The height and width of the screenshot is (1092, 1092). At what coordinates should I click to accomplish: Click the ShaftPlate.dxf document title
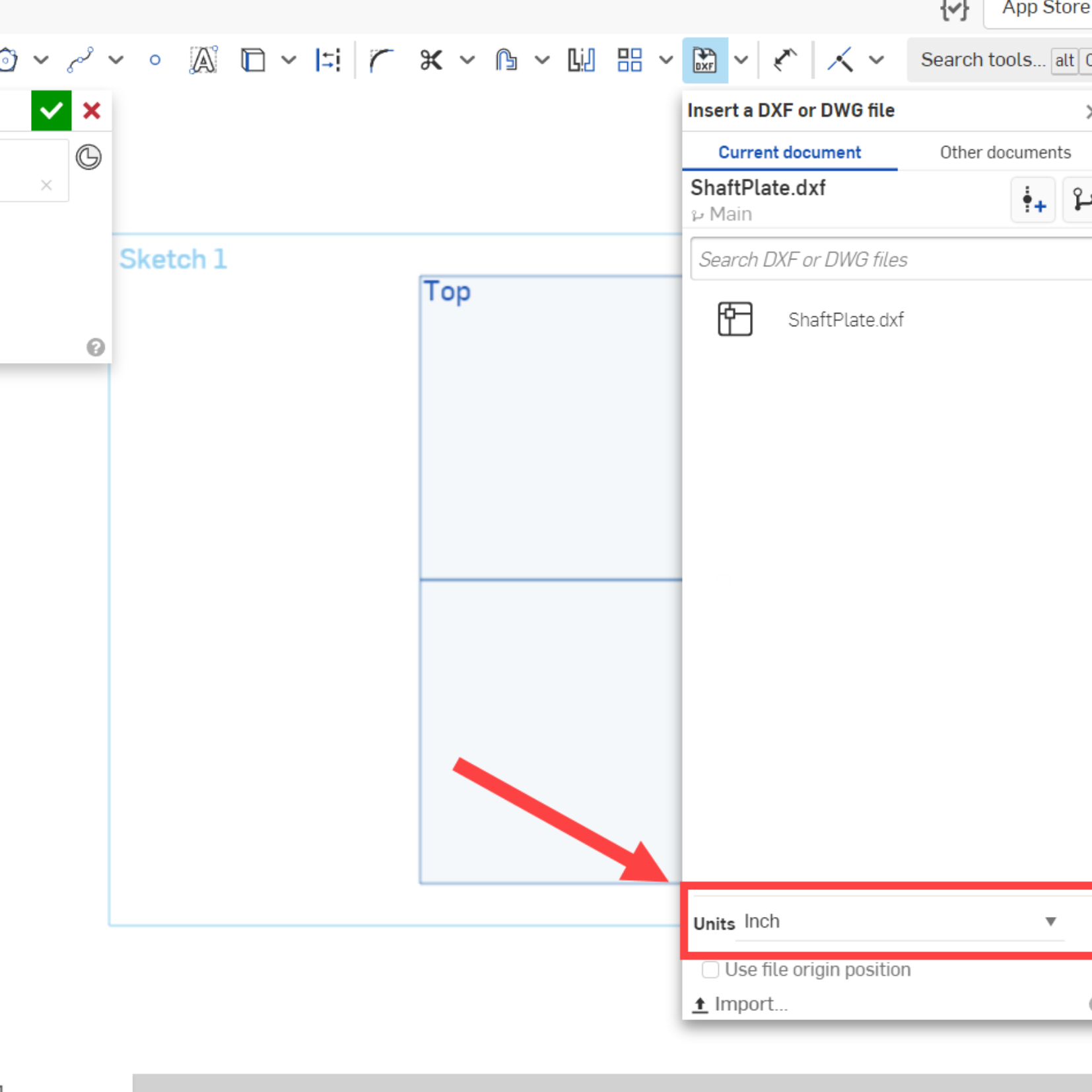click(x=758, y=188)
